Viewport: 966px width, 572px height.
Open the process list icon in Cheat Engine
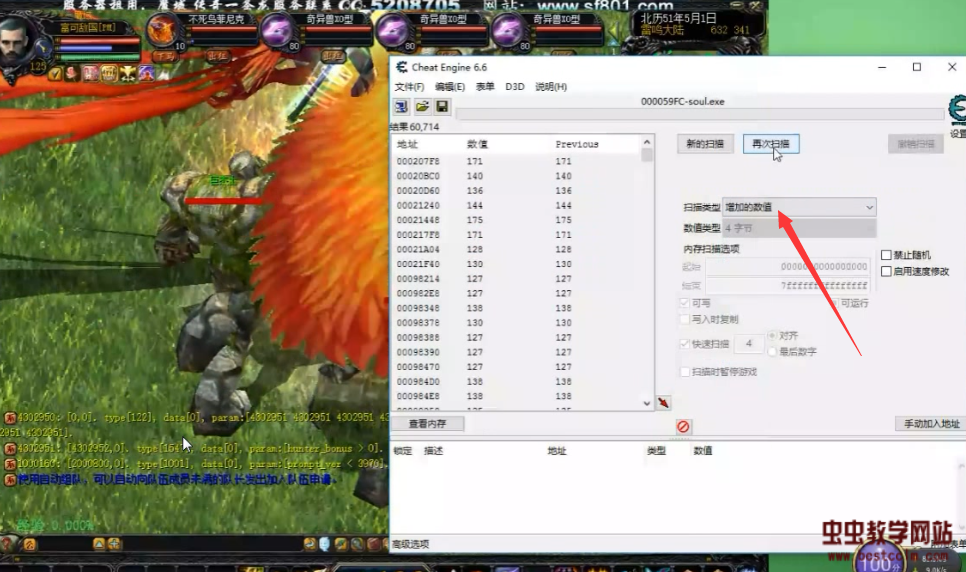402,107
